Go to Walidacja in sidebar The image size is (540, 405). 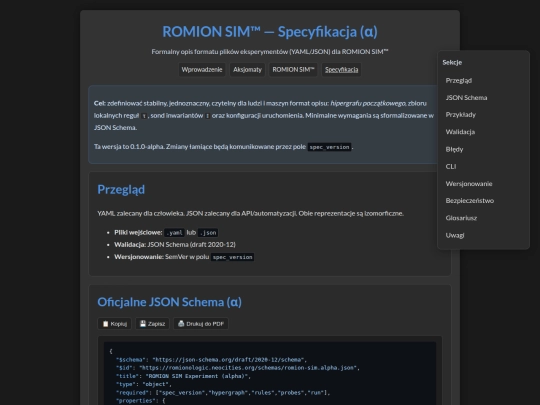[x=460, y=132]
